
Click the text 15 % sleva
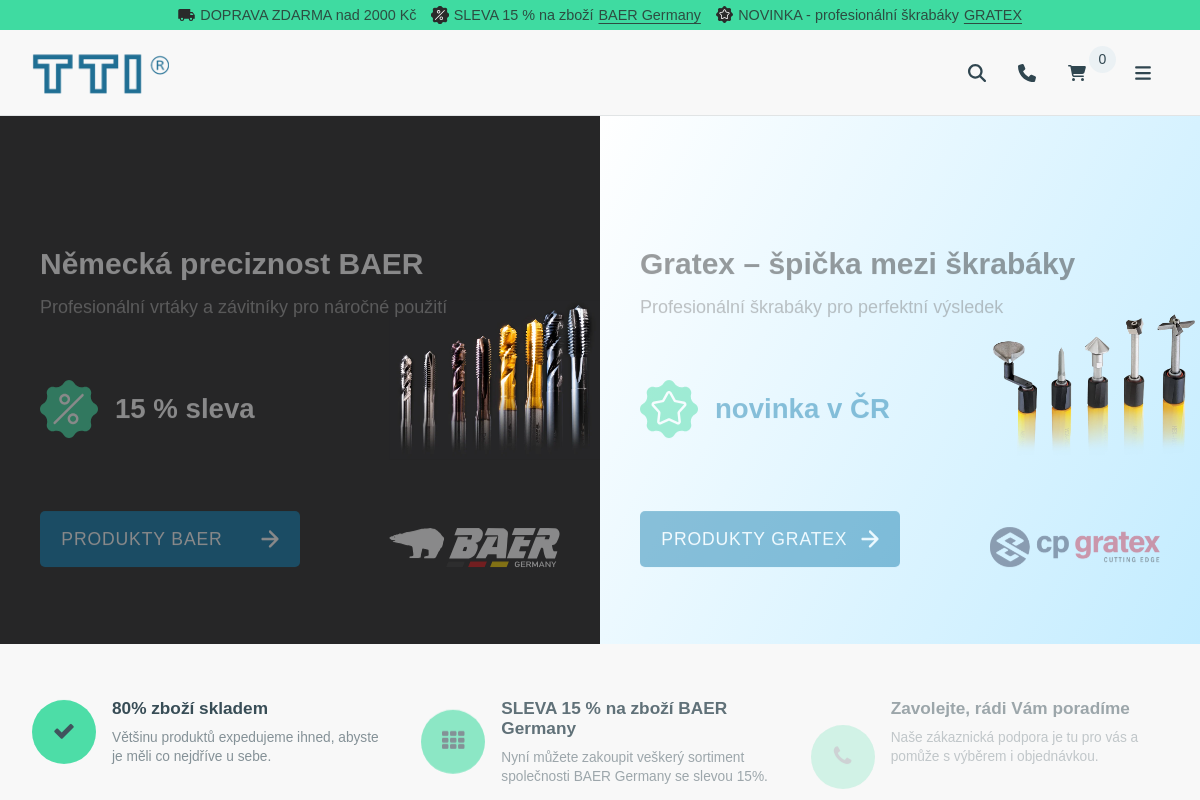tap(185, 409)
